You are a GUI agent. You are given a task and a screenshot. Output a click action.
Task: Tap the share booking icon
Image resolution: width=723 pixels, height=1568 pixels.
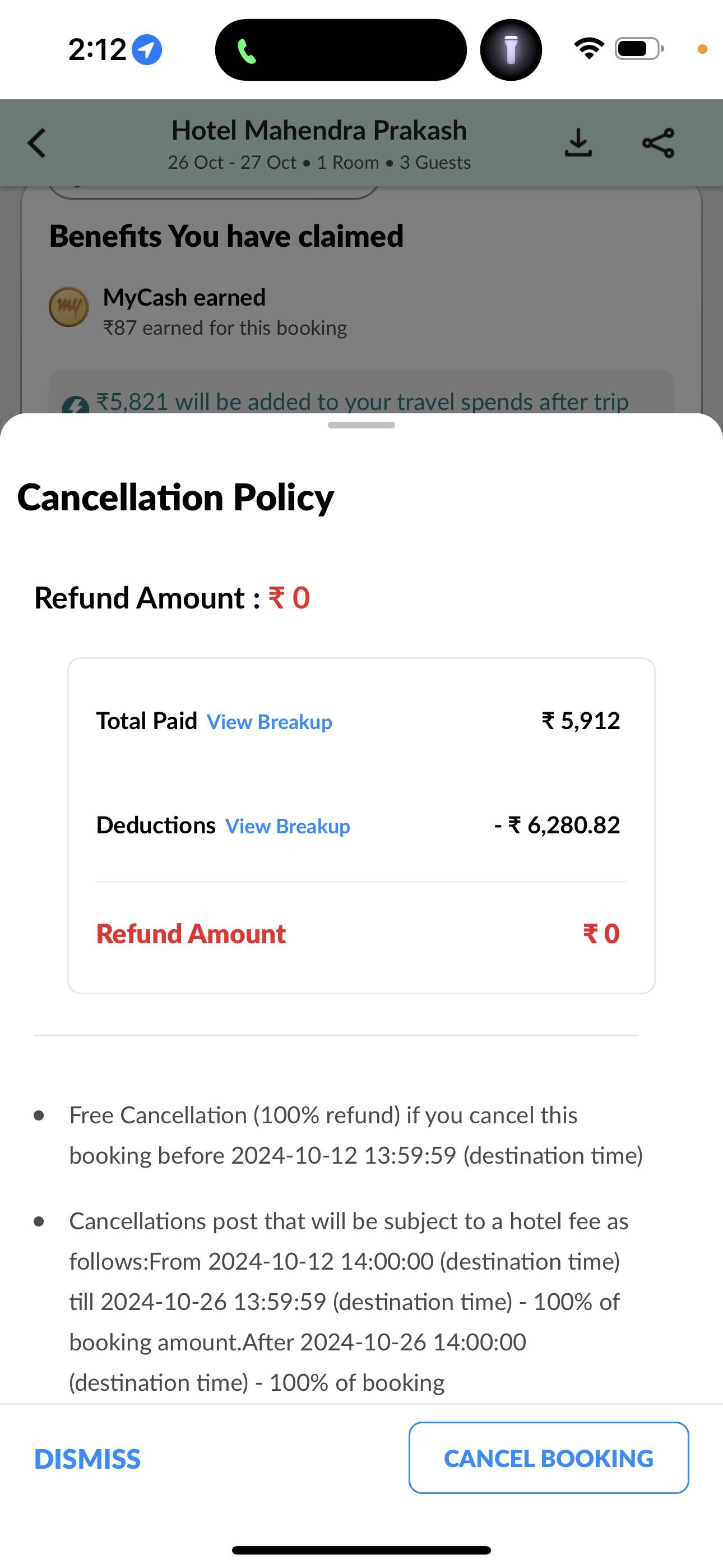[x=659, y=143]
